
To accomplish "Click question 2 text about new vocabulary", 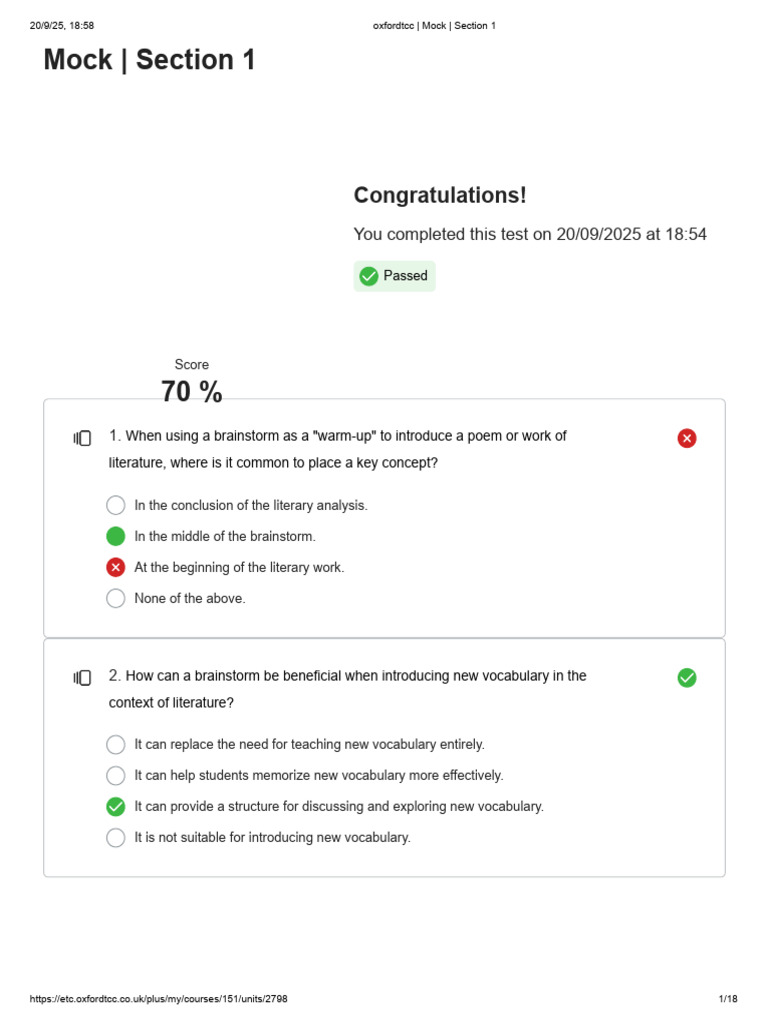I will click(x=347, y=689).
